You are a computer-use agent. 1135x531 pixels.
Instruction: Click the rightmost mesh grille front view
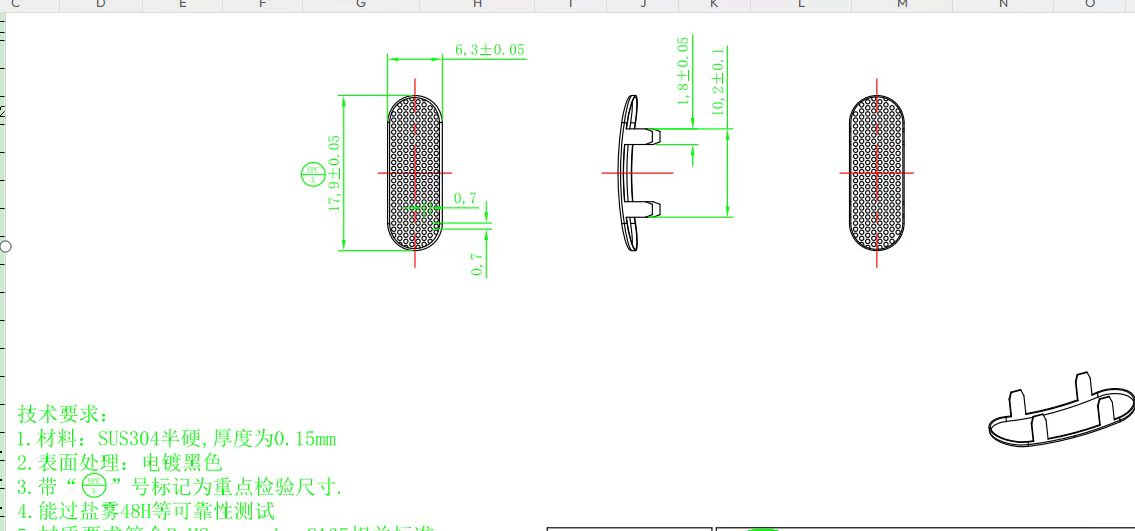878,173
